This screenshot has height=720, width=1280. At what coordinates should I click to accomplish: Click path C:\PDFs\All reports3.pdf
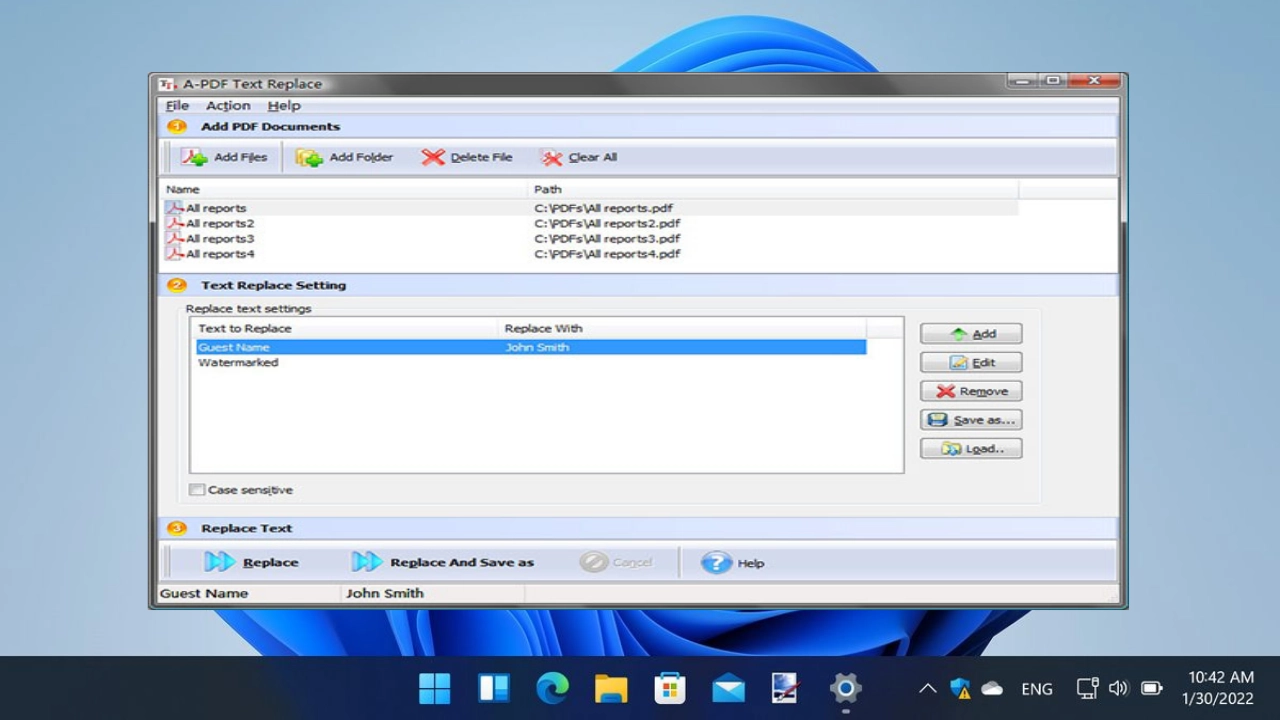(x=607, y=238)
